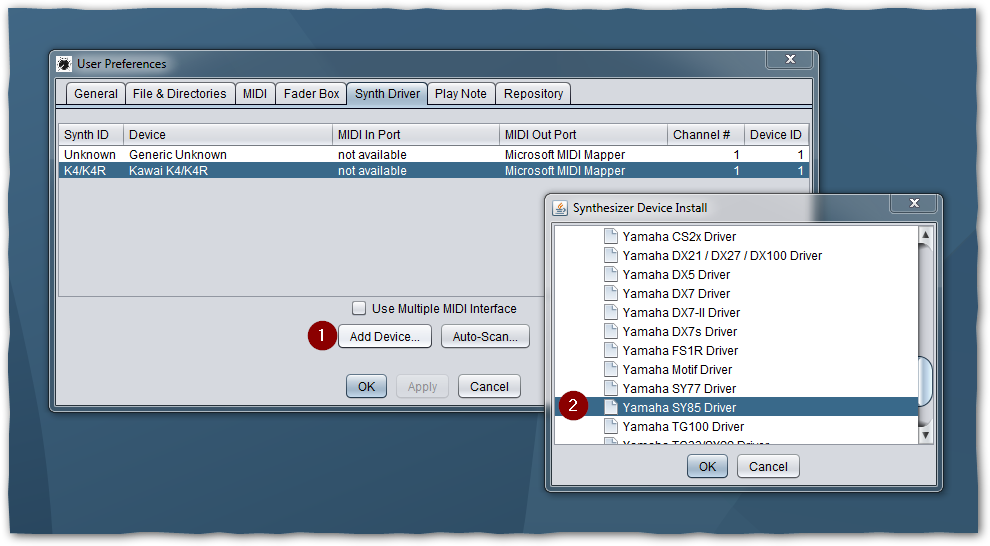The width and height of the screenshot is (990, 546).
Task: Click the K4/K4R synth ID cell
Action: [85, 170]
